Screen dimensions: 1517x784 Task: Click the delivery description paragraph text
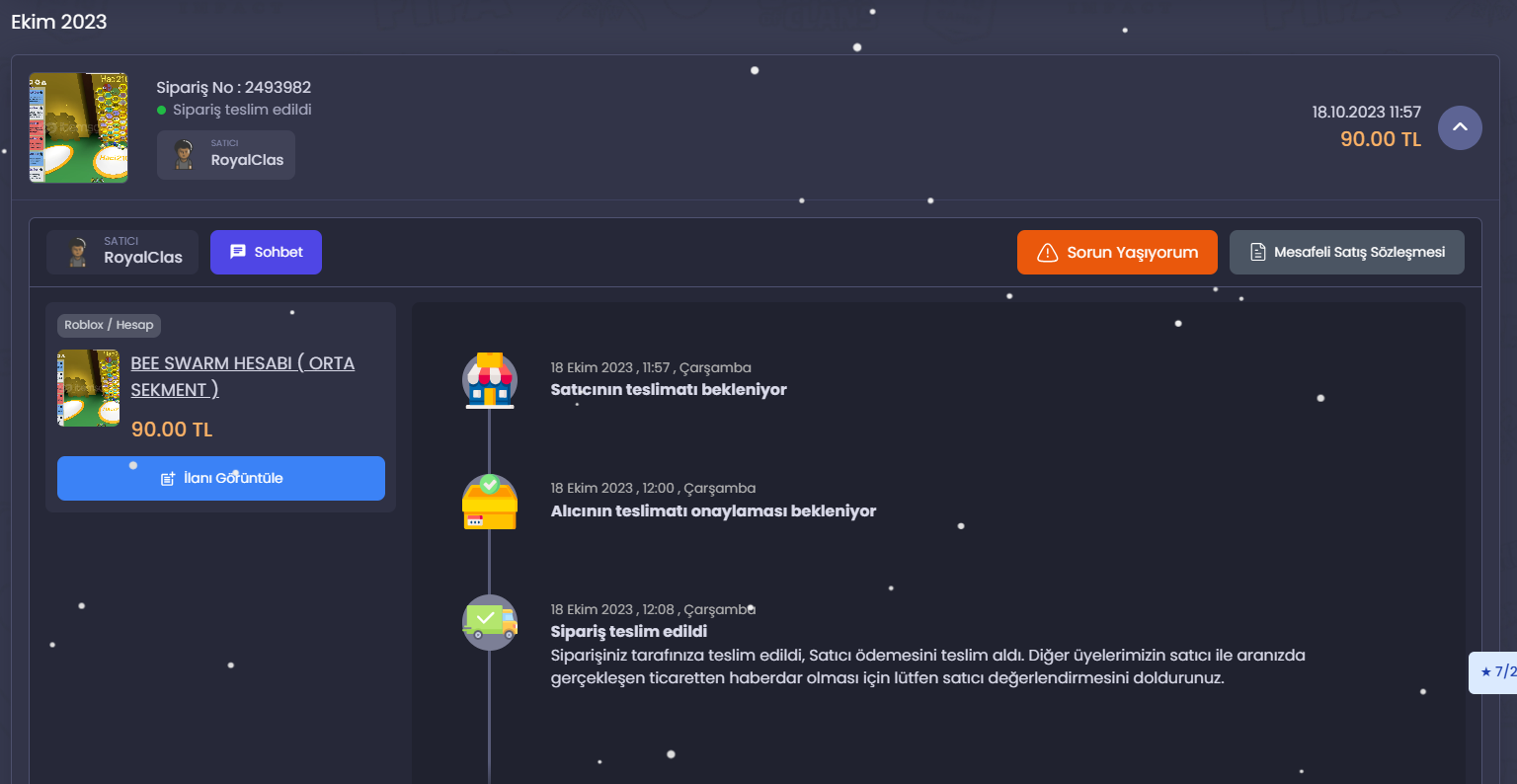927,666
